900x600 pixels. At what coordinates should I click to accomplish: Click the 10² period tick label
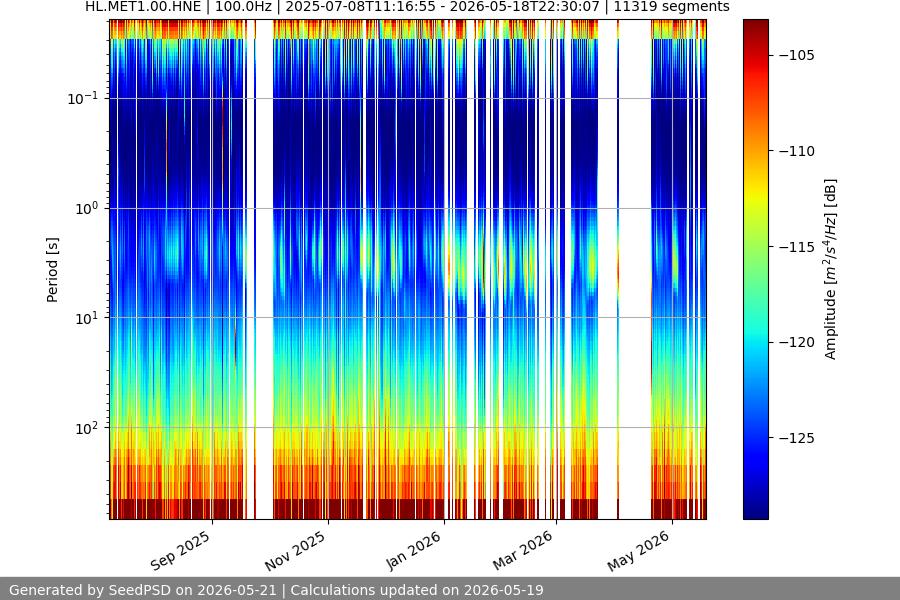(x=87, y=428)
